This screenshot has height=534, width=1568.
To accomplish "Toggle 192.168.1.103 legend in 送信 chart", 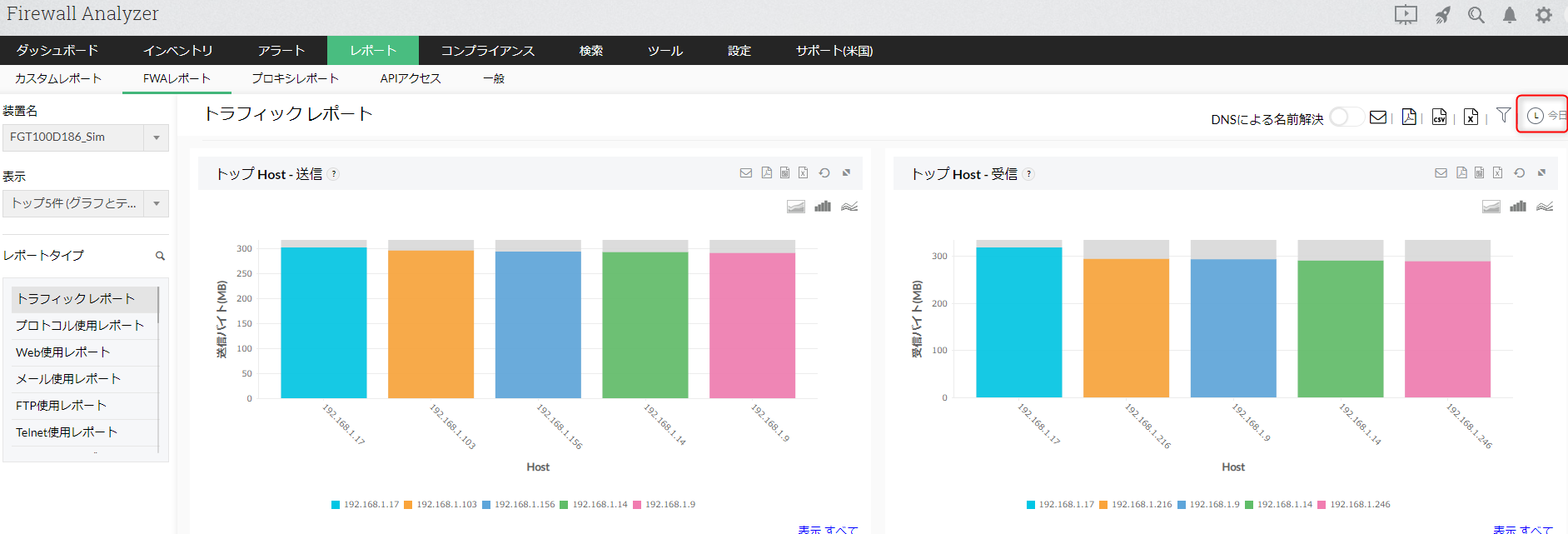I will tap(441, 504).
